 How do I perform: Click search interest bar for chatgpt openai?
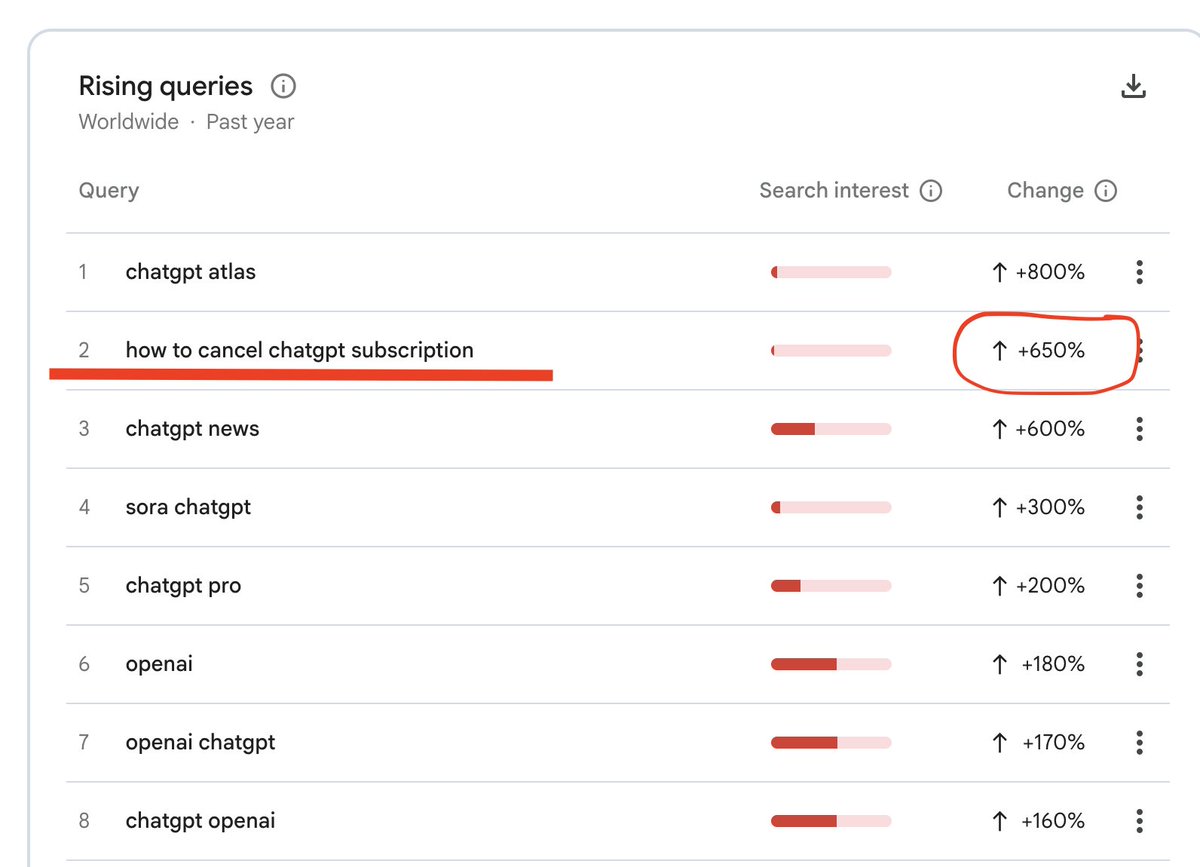tap(831, 821)
